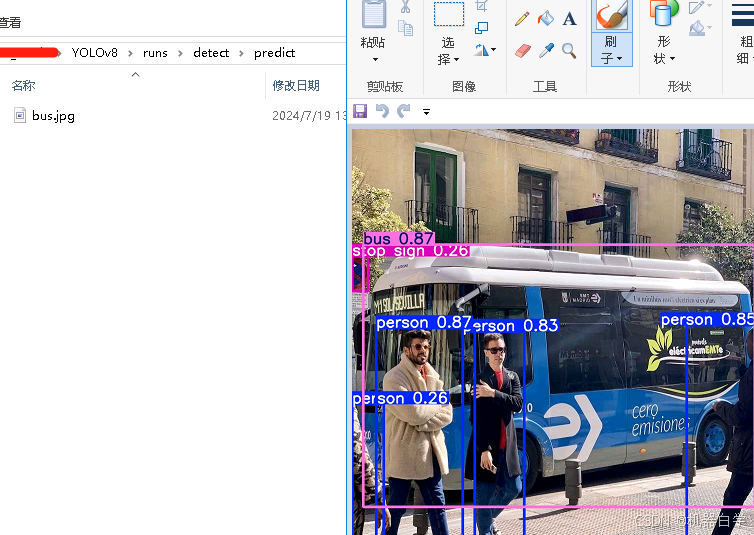
Task: Click the Redo arrow icon
Action: (404, 111)
